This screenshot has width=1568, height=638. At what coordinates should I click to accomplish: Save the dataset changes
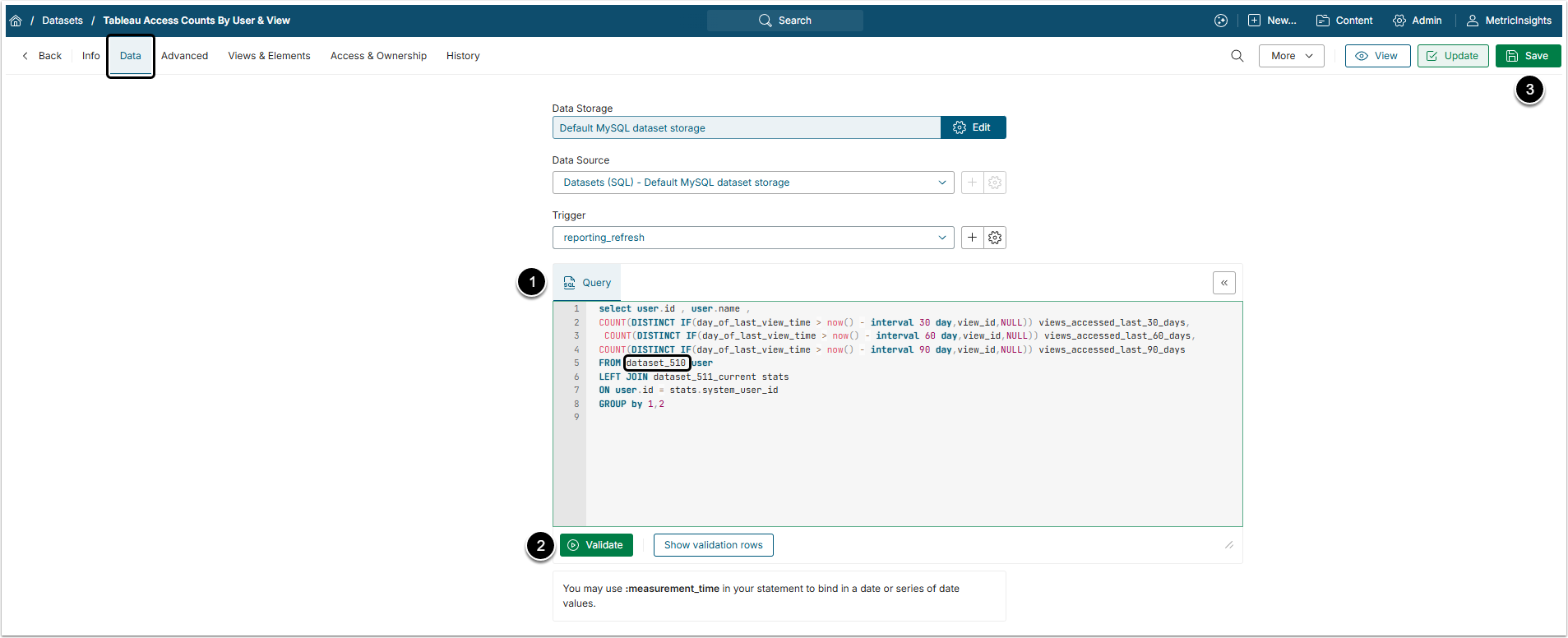1527,56
